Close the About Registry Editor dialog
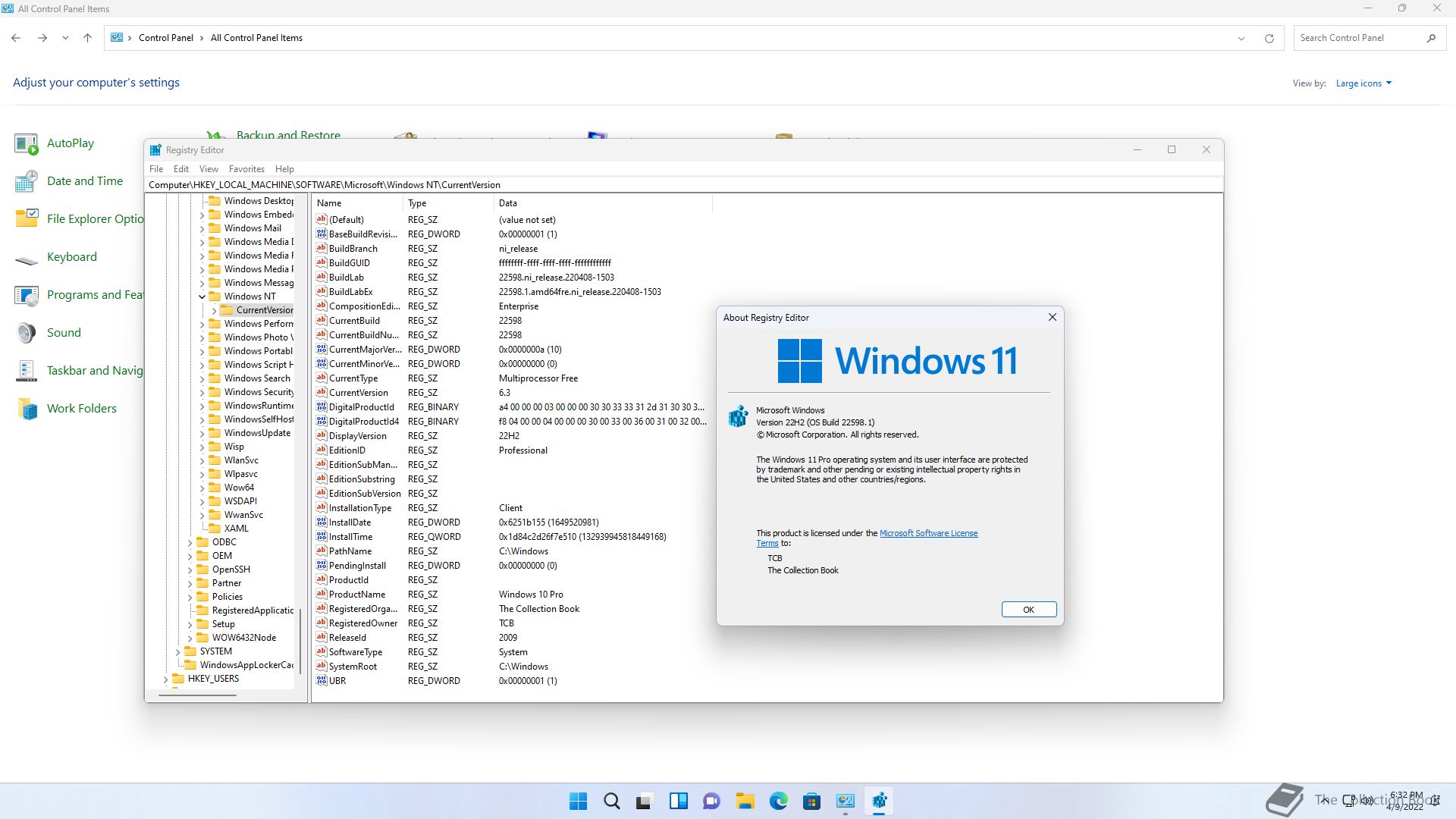The width and height of the screenshot is (1456, 819). pyautogui.click(x=1052, y=318)
